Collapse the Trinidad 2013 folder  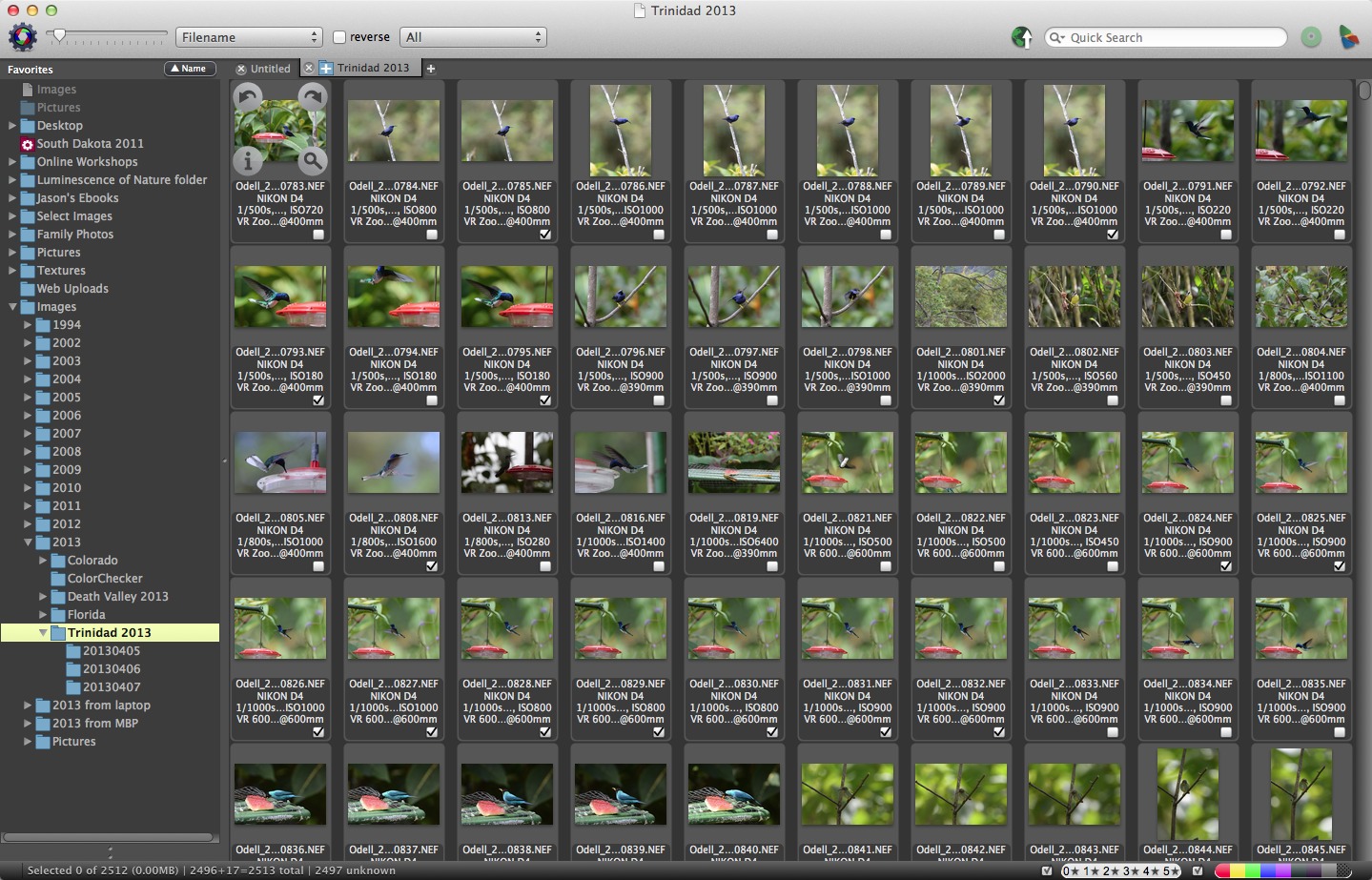[43, 633]
